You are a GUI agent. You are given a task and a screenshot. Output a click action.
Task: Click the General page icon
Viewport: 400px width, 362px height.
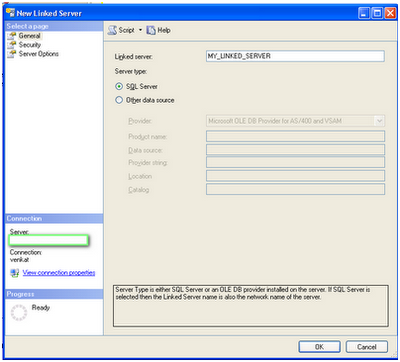click(x=12, y=36)
